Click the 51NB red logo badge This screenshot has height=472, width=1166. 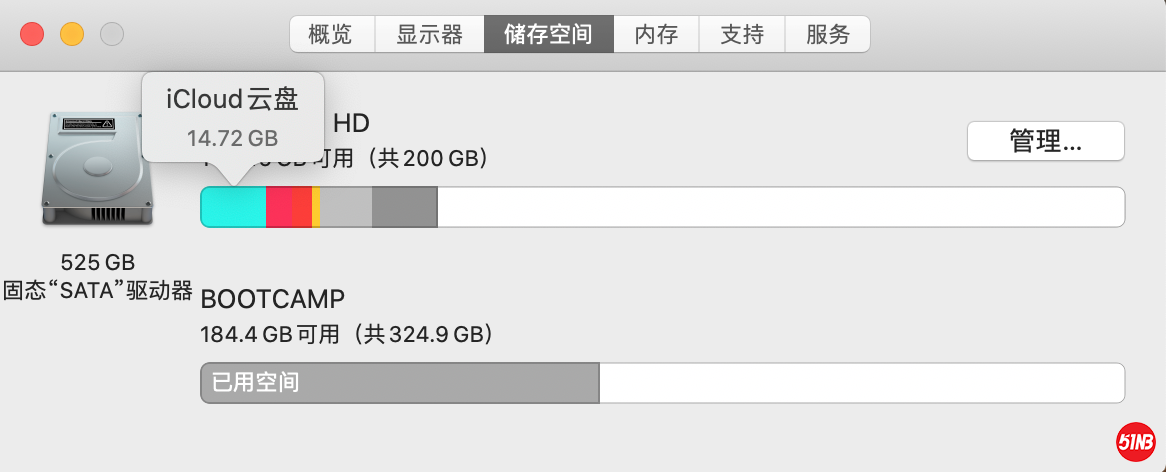[1136, 441]
